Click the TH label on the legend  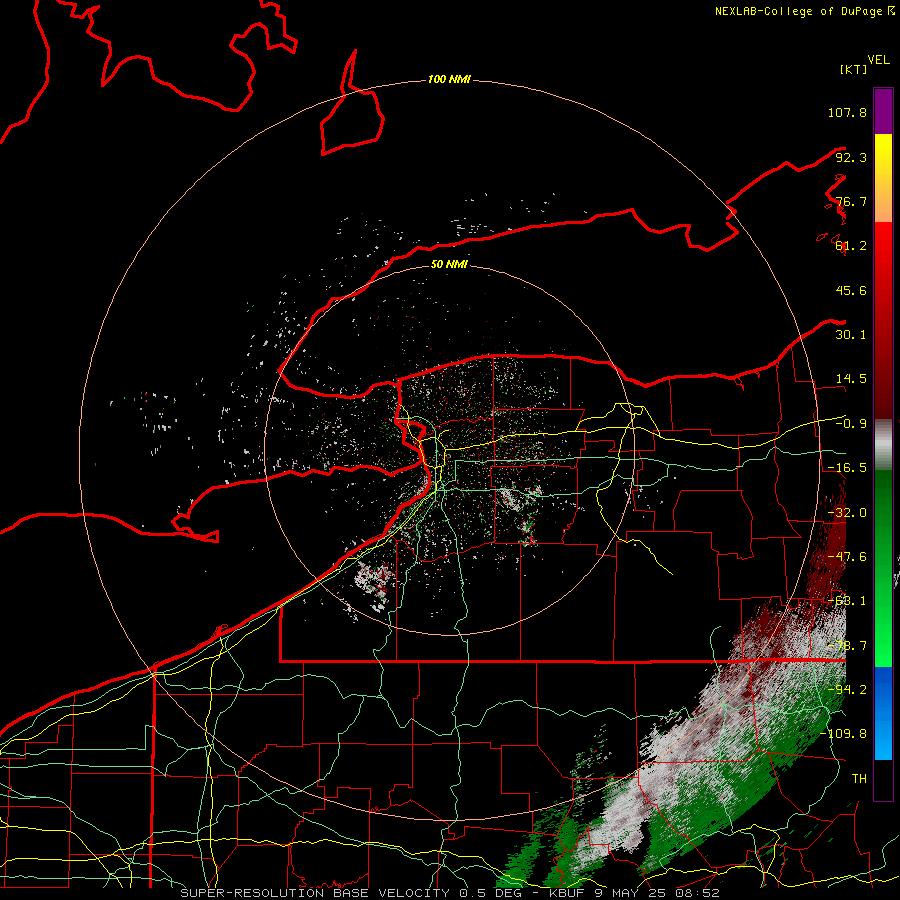click(x=859, y=779)
